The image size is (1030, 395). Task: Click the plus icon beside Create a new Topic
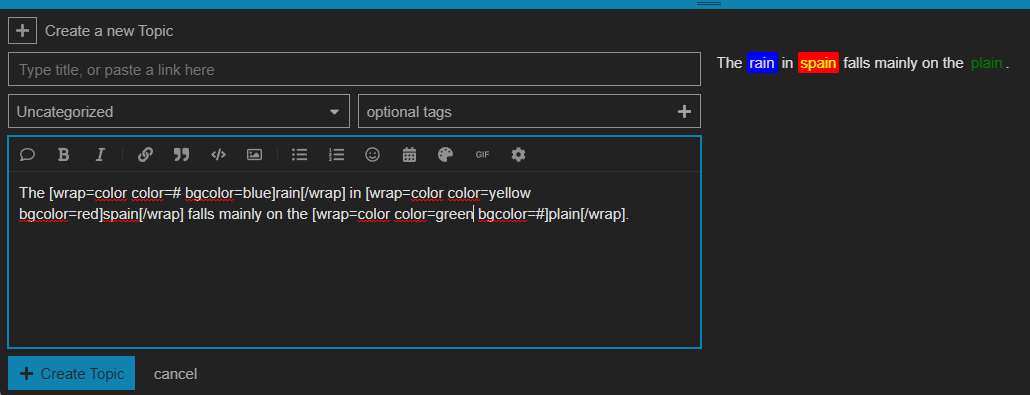[22, 30]
